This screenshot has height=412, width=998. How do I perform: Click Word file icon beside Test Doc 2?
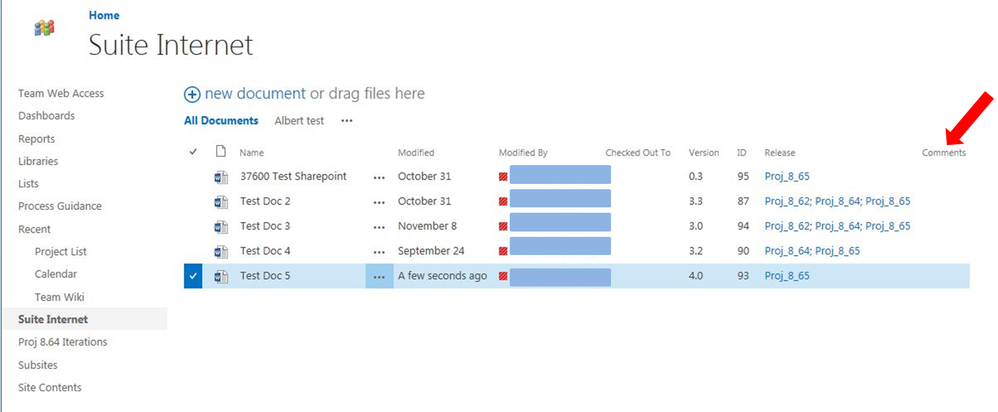pos(221,202)
